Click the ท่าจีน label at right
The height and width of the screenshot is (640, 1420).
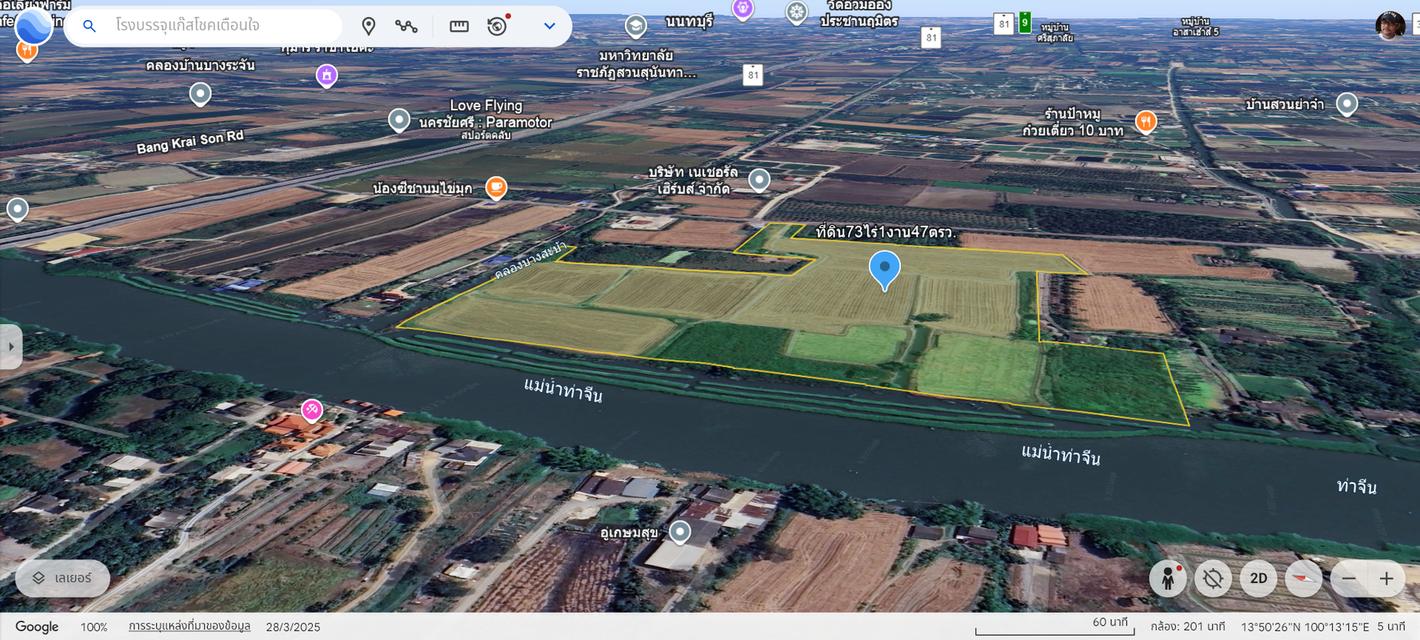tap(1357, 486)
